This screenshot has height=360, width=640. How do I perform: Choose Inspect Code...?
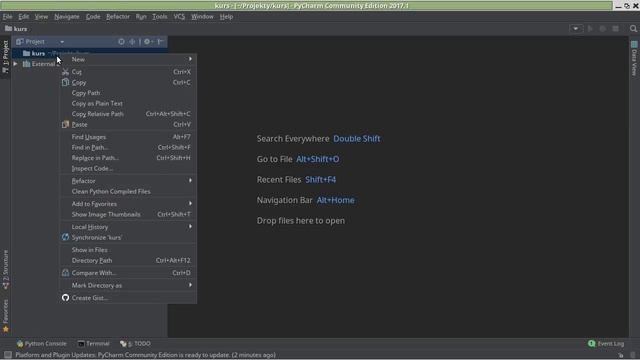pyautogui.click(x=128, y=169)
